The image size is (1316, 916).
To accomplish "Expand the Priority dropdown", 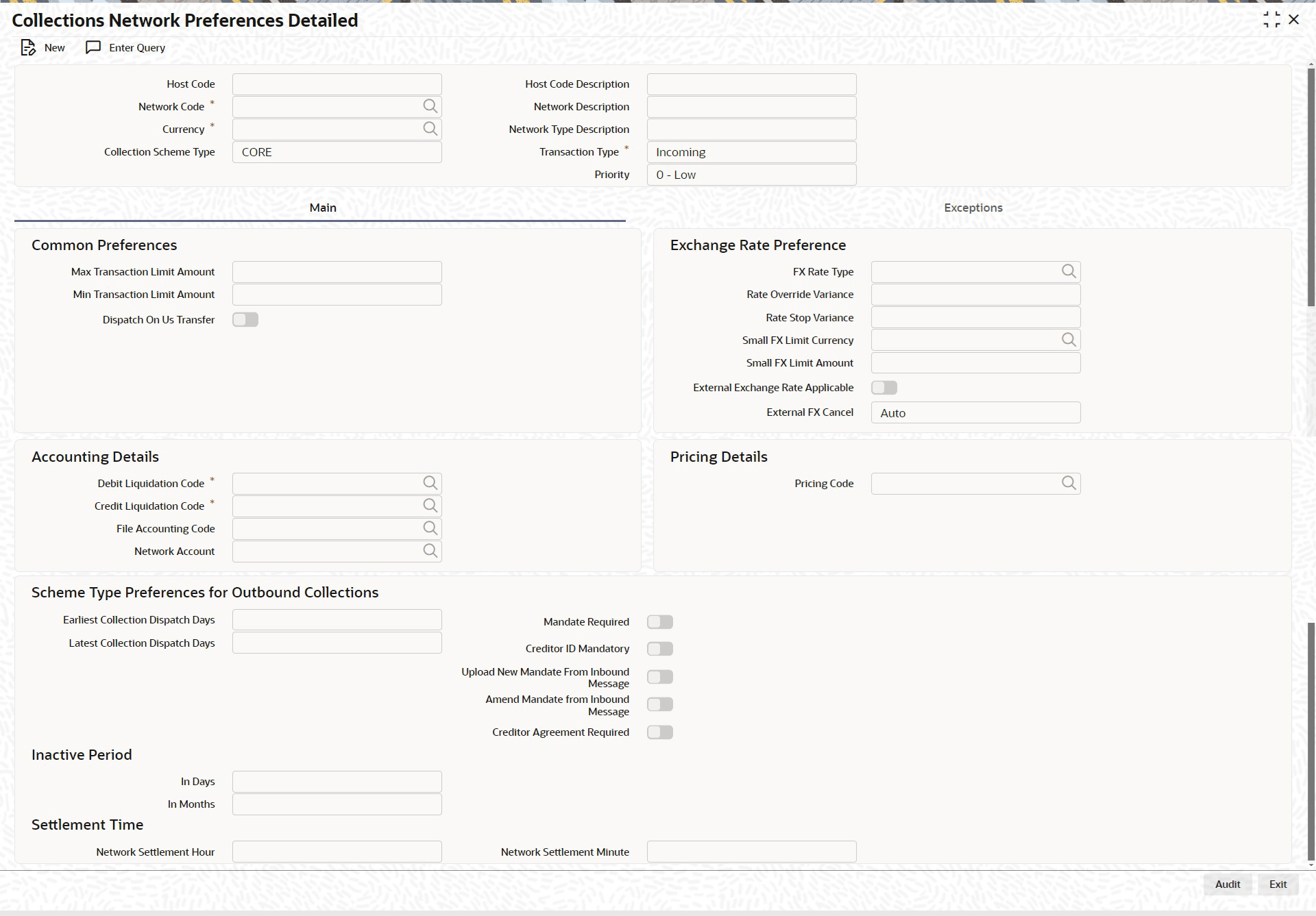I will [x=751, y=175].
